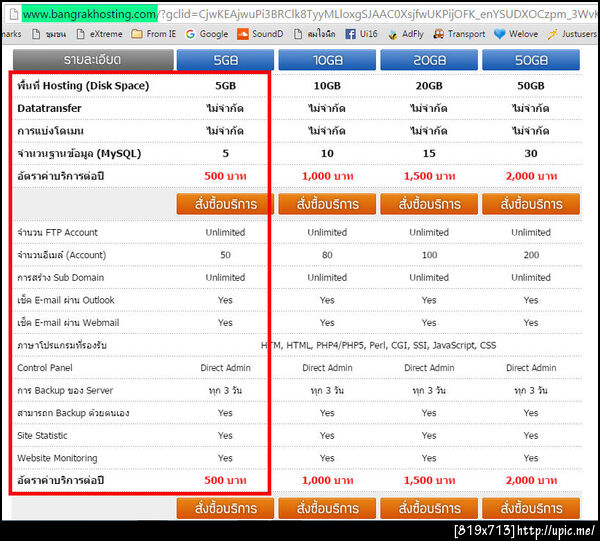
Task: Order the 10GB plan with upper orange button
Action: click(x=327, y=204)
